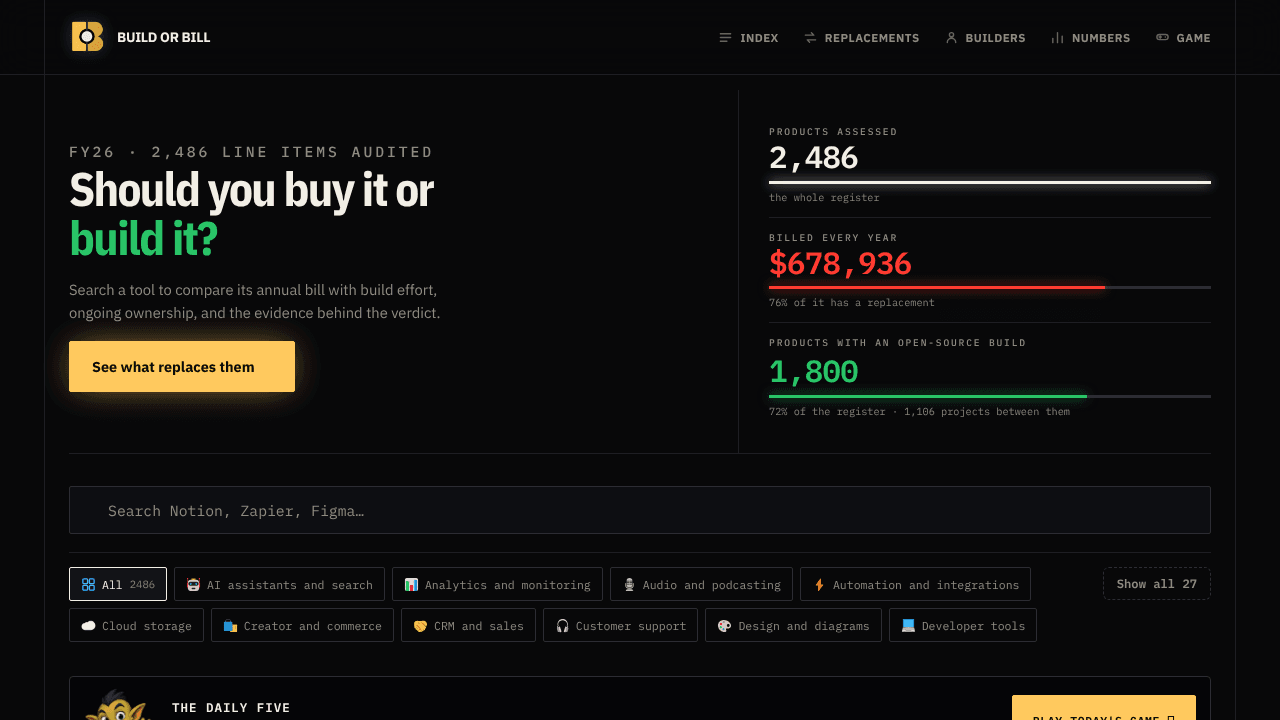This screenshot has width=1280, height=720.
Task: Filter by Customer support
Action: 620,625
